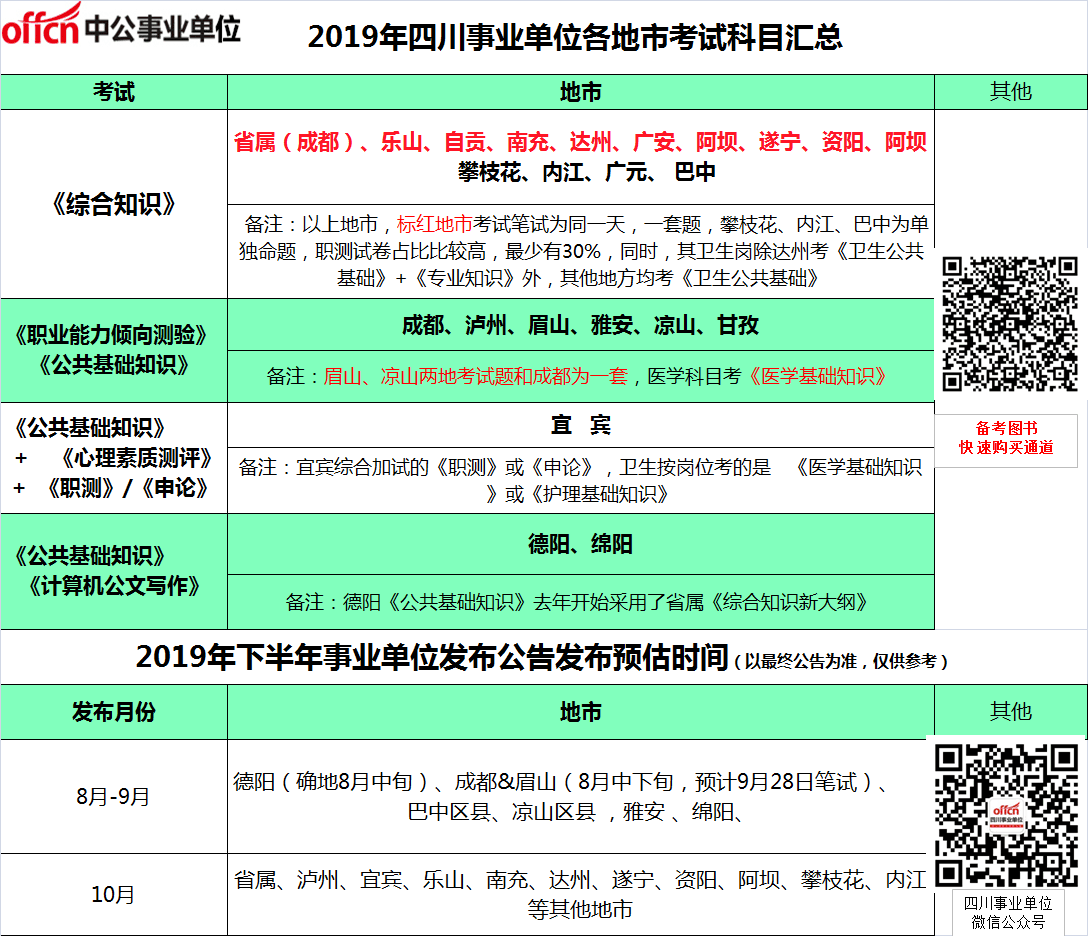Screen dimensions: 1088x936
Task: Select the 考试 column header
Action: [x=114, y=92]
